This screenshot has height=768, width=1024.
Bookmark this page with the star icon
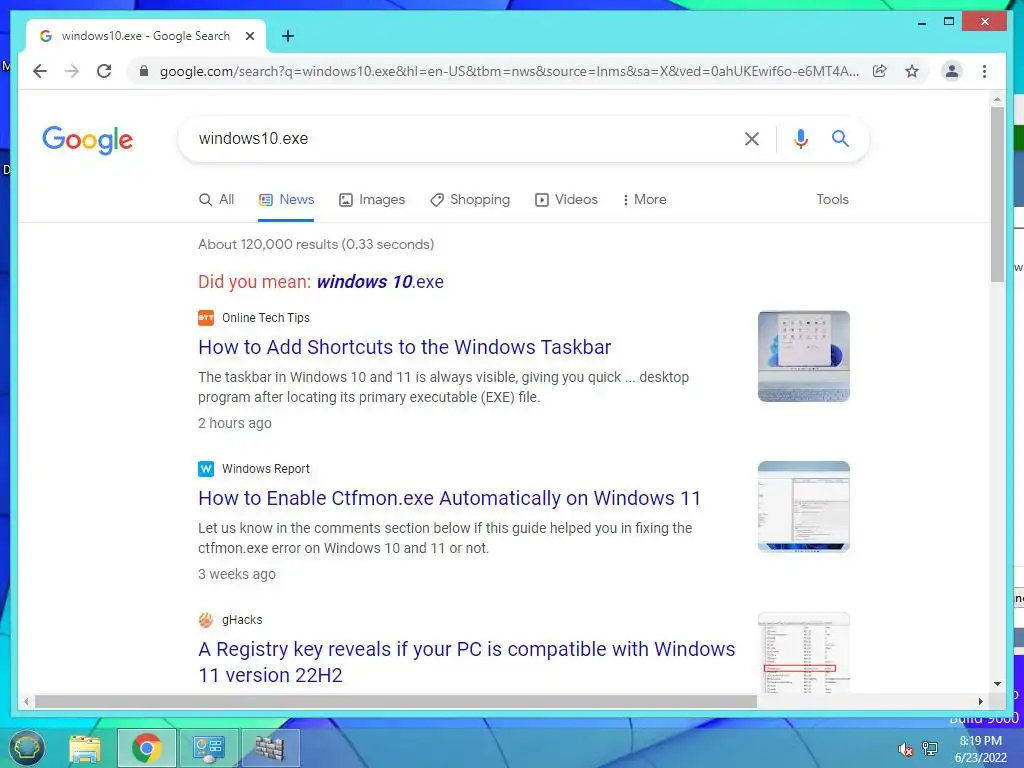912,71
